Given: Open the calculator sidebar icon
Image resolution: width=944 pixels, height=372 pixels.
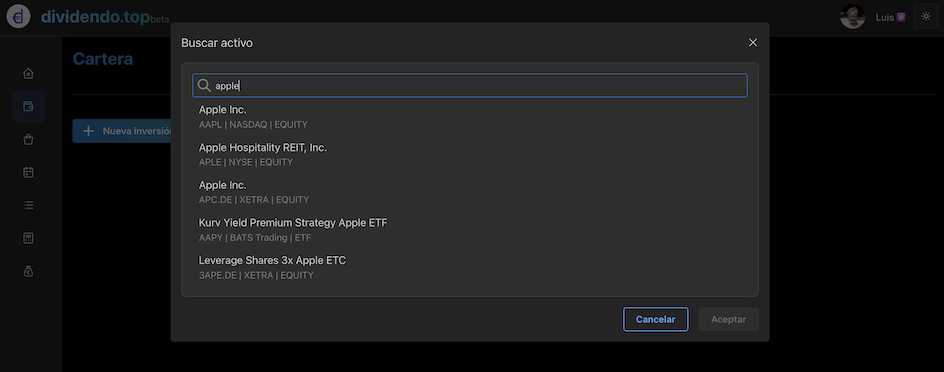Looking at the screenshot, I should coord(28,238).
